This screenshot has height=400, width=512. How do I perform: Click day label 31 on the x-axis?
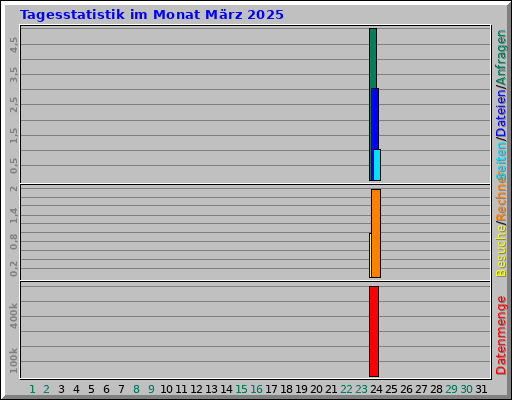point(481,389)
